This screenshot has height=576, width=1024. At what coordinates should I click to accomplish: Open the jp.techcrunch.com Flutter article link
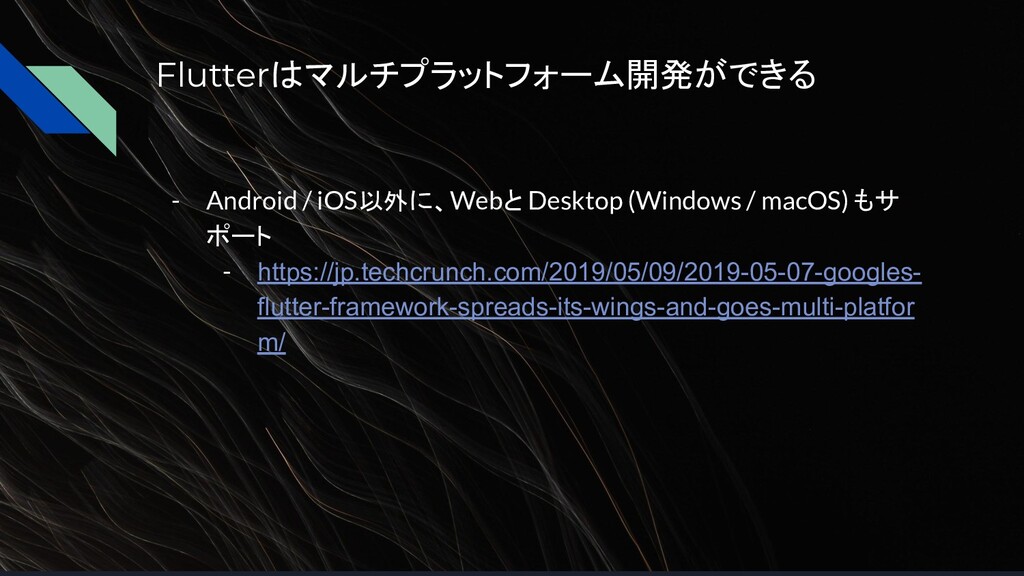coord(589,307)
